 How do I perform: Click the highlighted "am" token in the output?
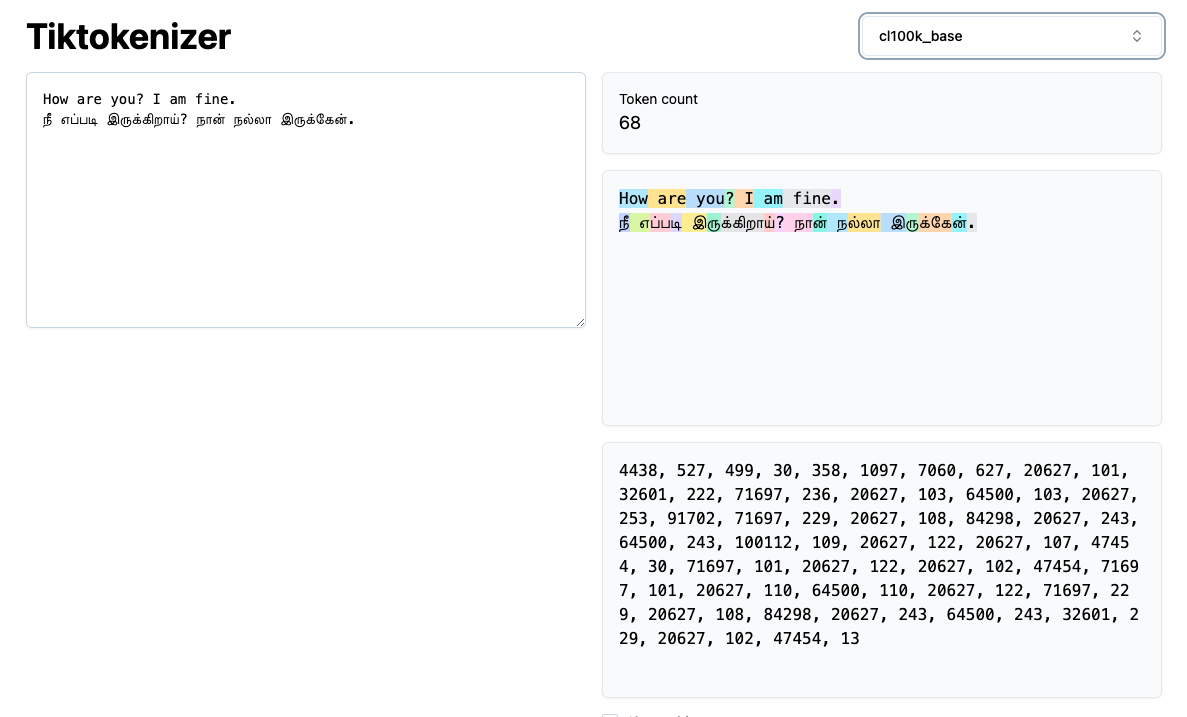tap(769, 198)
